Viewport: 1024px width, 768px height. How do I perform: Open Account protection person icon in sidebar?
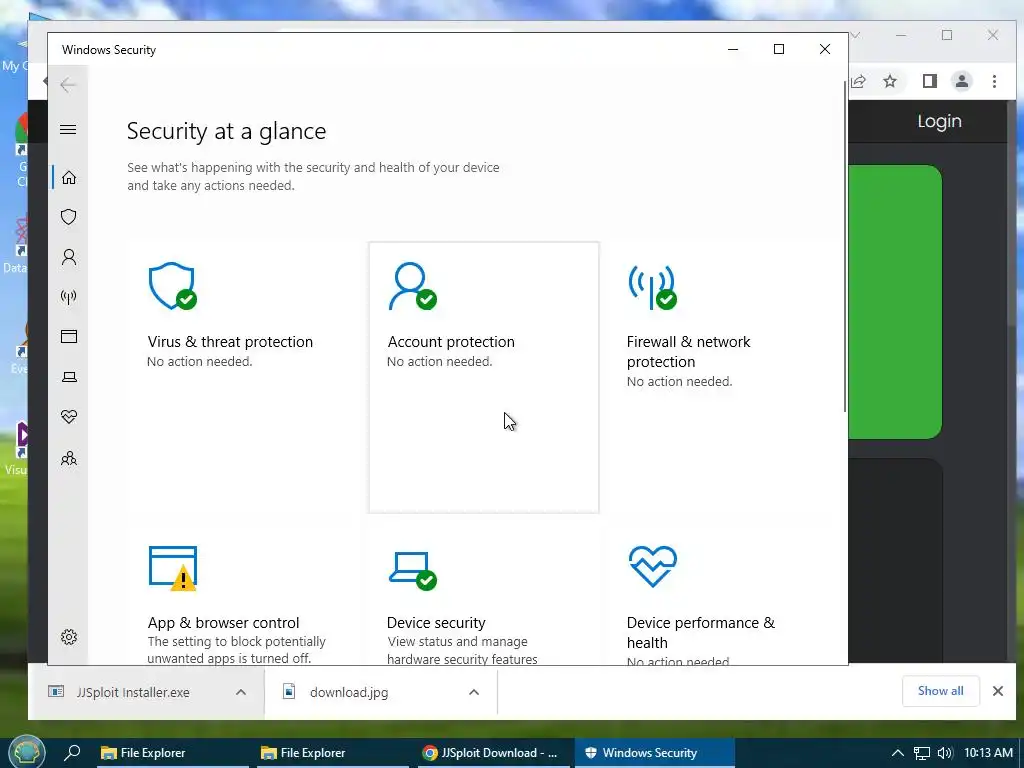pos(69,257)
